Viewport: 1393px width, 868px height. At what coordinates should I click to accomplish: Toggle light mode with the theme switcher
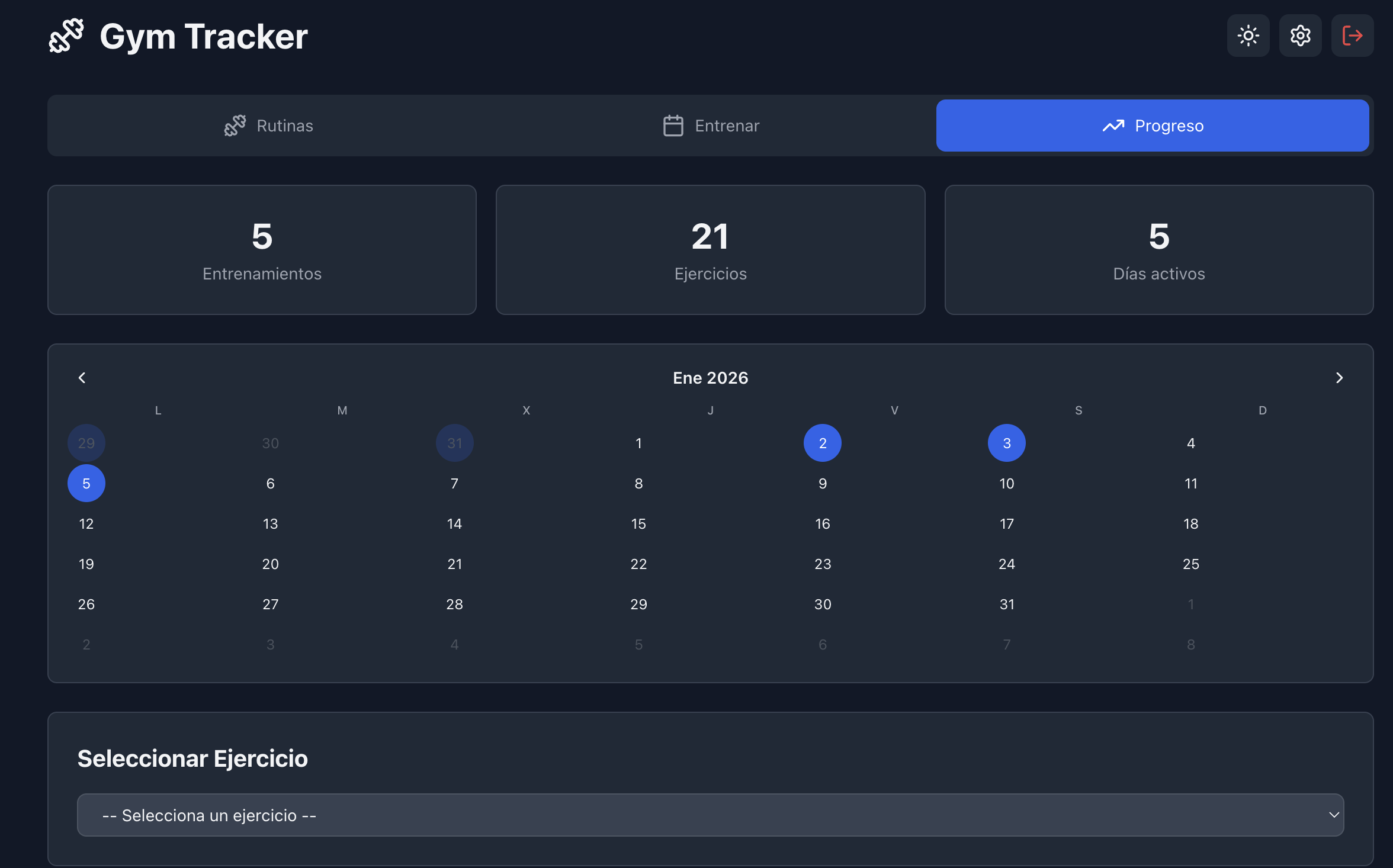[x=1248, y=36]
